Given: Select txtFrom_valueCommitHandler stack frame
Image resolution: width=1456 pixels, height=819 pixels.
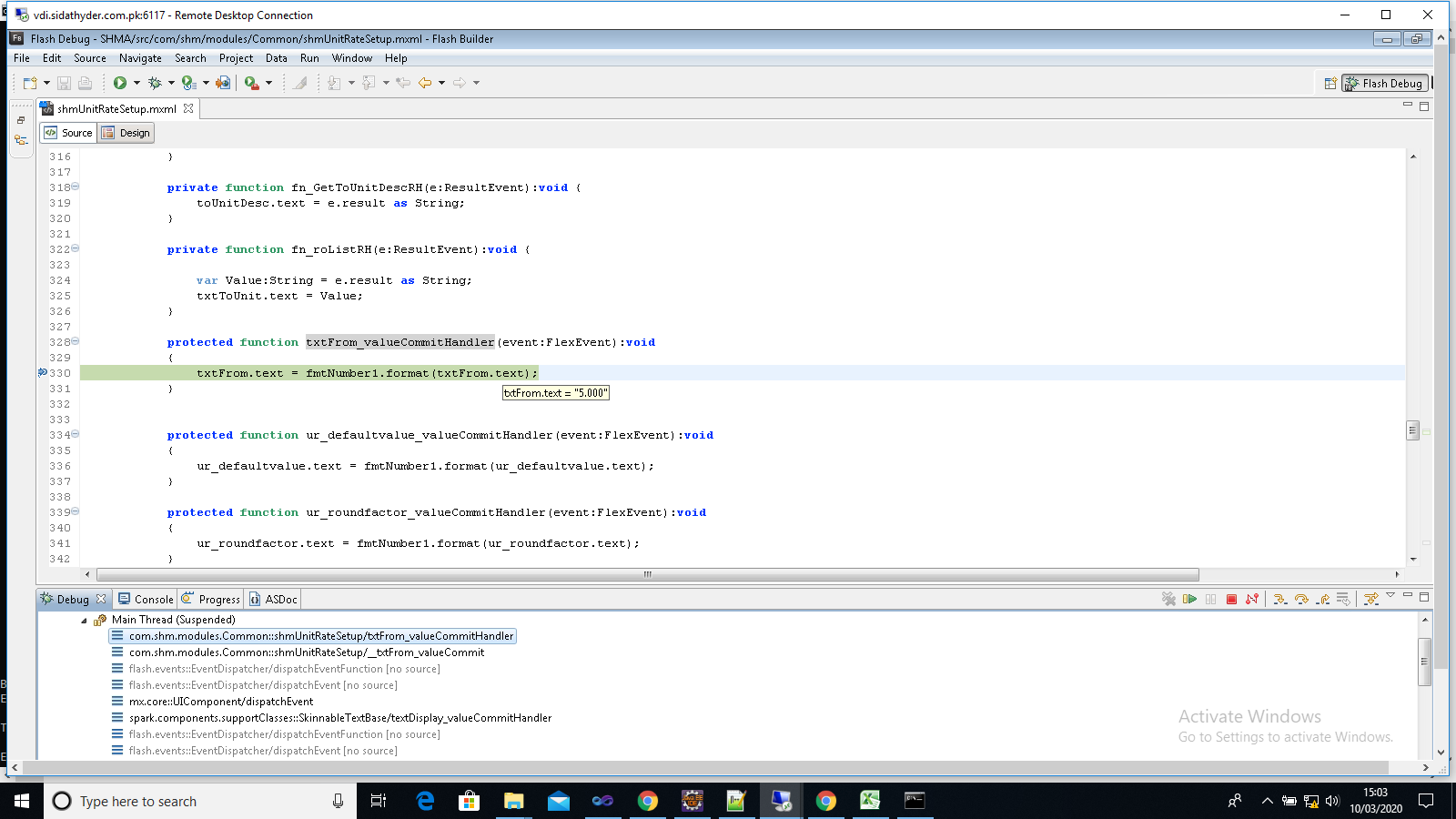Looking at the screenshot, I should (313, 636).
